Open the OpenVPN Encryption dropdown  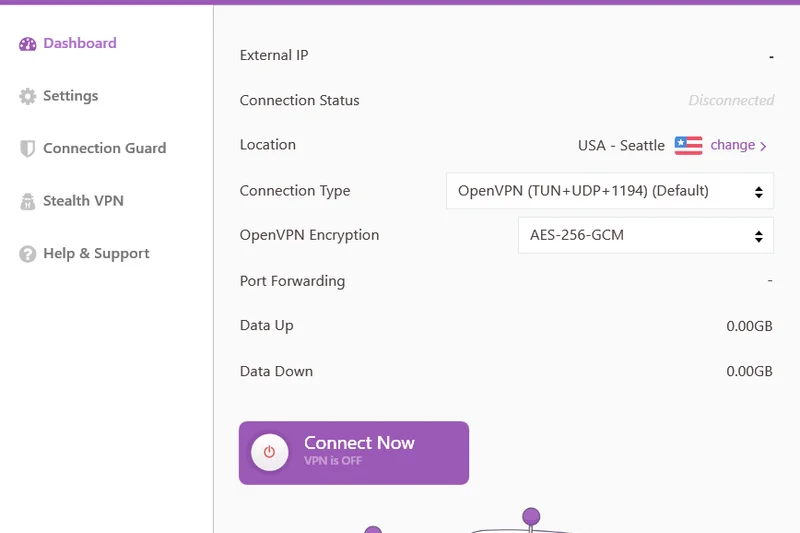point(645,236)
